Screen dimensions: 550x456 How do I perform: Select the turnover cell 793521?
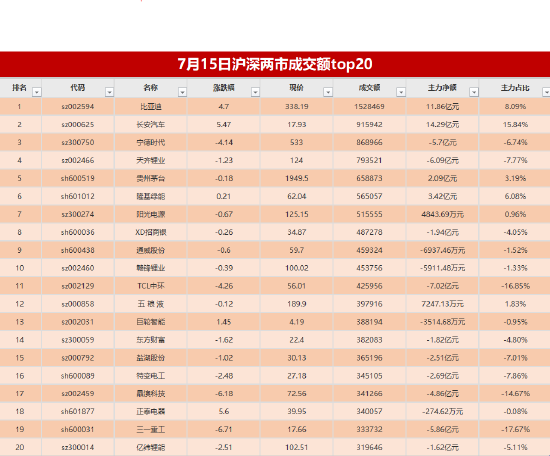click(x=369, y=160)
